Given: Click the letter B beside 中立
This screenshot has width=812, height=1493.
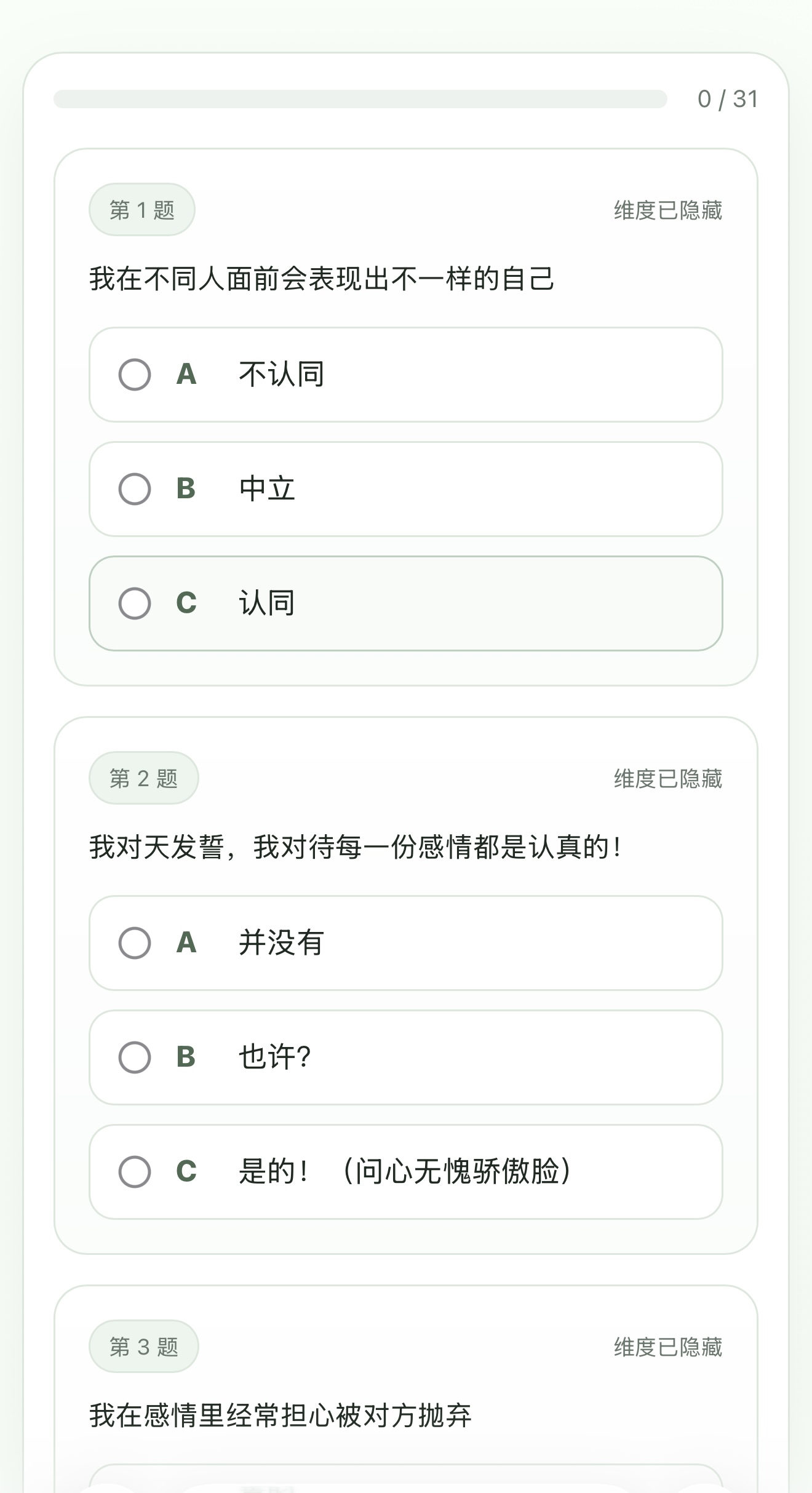Looking at the screenshot, I should click(x=186, y=489).
